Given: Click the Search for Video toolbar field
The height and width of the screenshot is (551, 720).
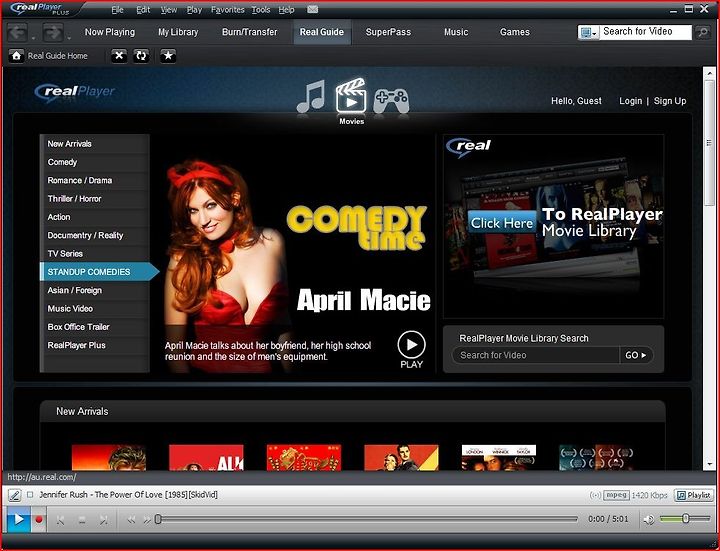Looking at the screenshot, I should tap(645, 32).
